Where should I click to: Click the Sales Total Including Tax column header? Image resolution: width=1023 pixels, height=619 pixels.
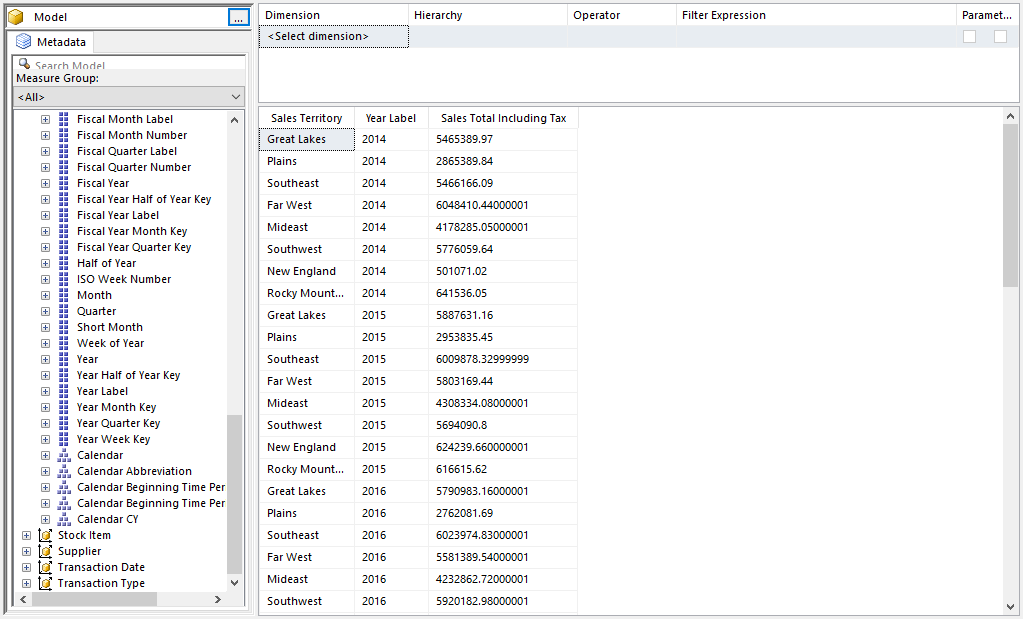503,118
